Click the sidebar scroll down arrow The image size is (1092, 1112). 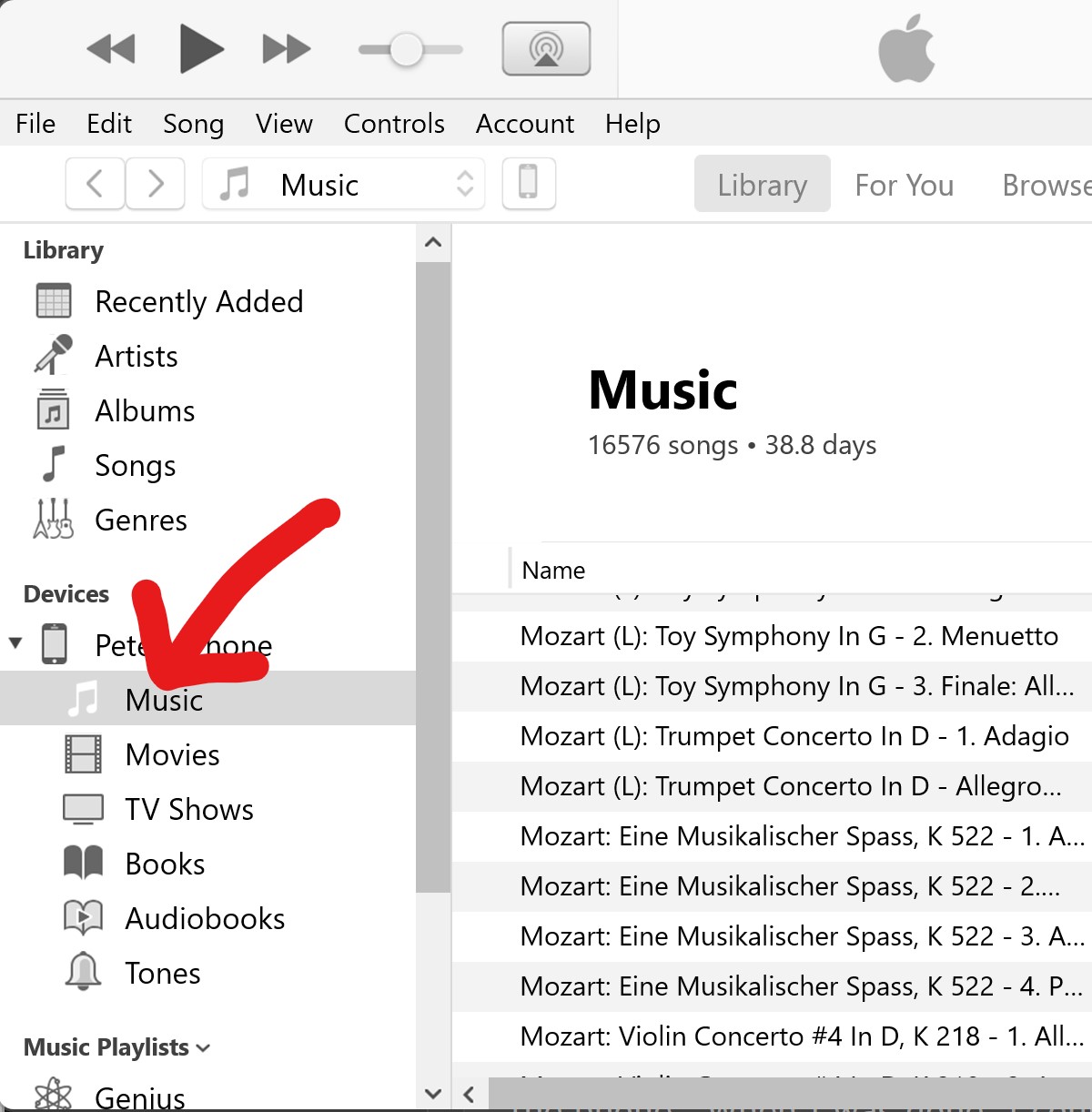tap(433, 1094)
